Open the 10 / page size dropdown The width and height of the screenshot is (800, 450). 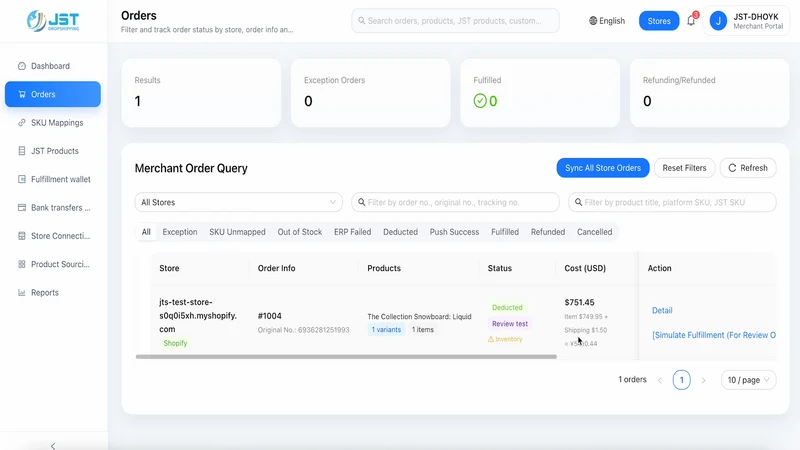748,380
